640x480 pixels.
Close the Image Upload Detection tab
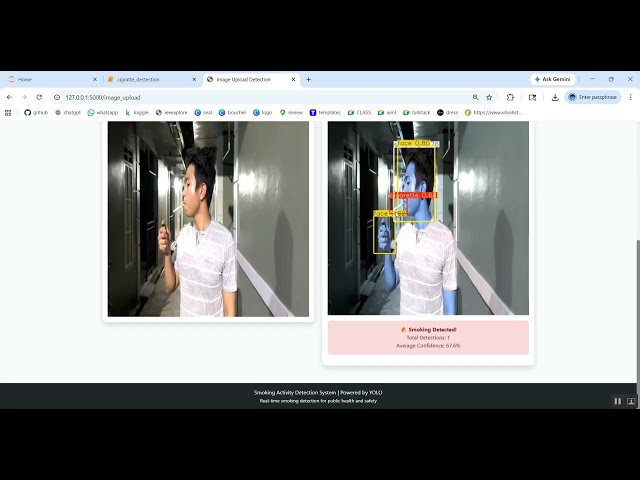pyautogui.click(x=293, y=80)
